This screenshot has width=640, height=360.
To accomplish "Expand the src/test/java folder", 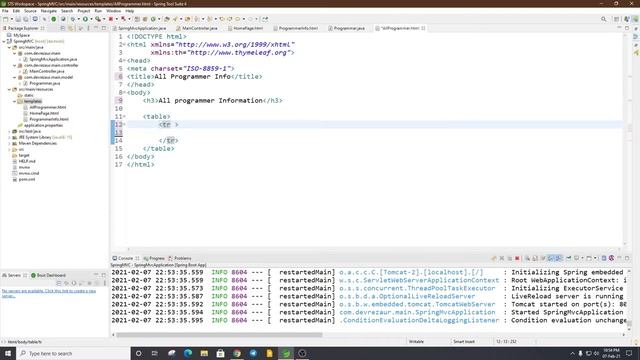I will [x=9, y=131].
